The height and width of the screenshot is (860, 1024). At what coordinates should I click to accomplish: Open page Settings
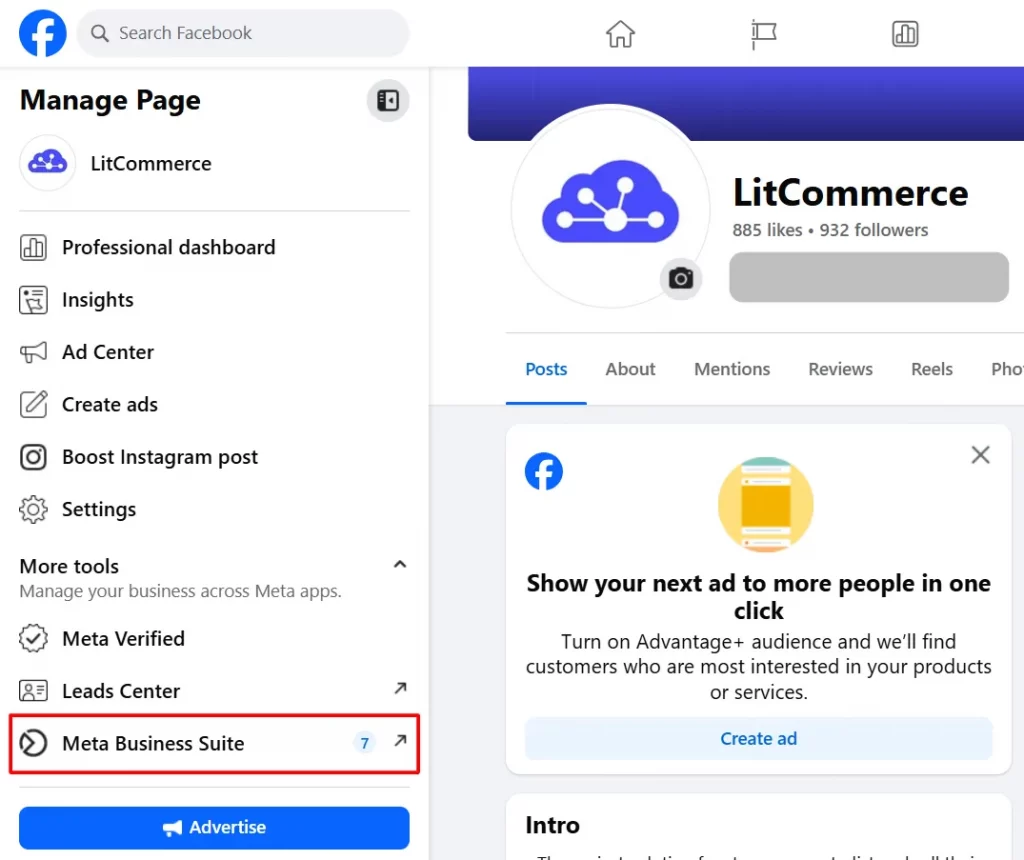click(x=214, y=509)
